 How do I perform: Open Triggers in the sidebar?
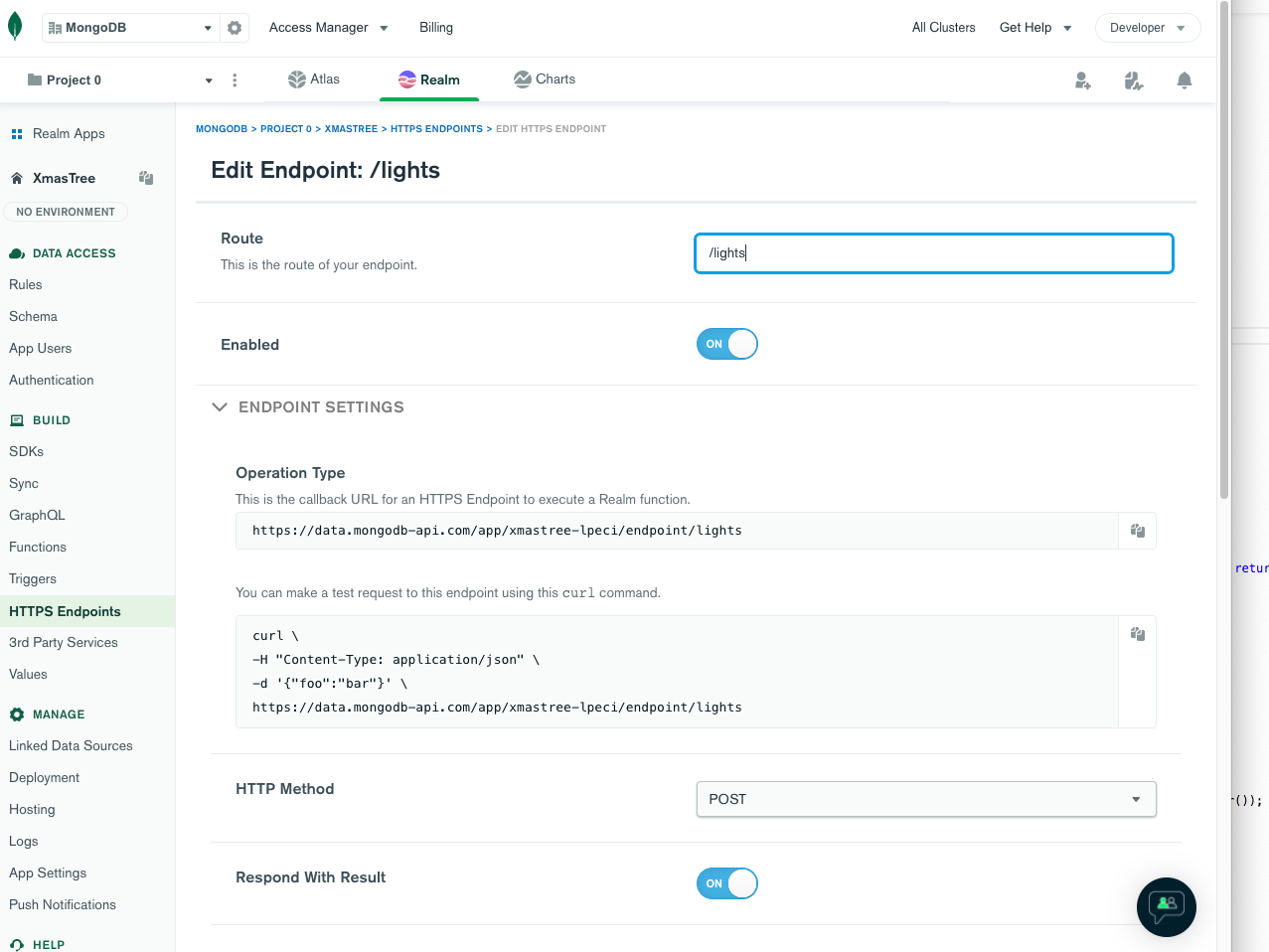pyautogui.click(x=33, y=579)
